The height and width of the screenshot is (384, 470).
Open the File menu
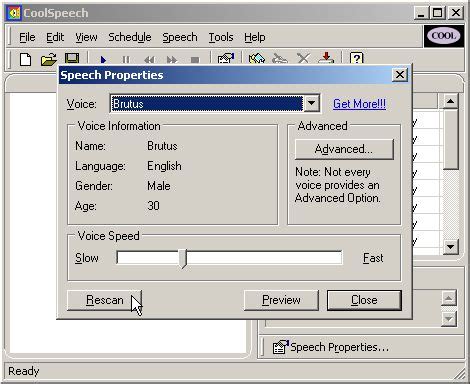click(x=27, y=37)
